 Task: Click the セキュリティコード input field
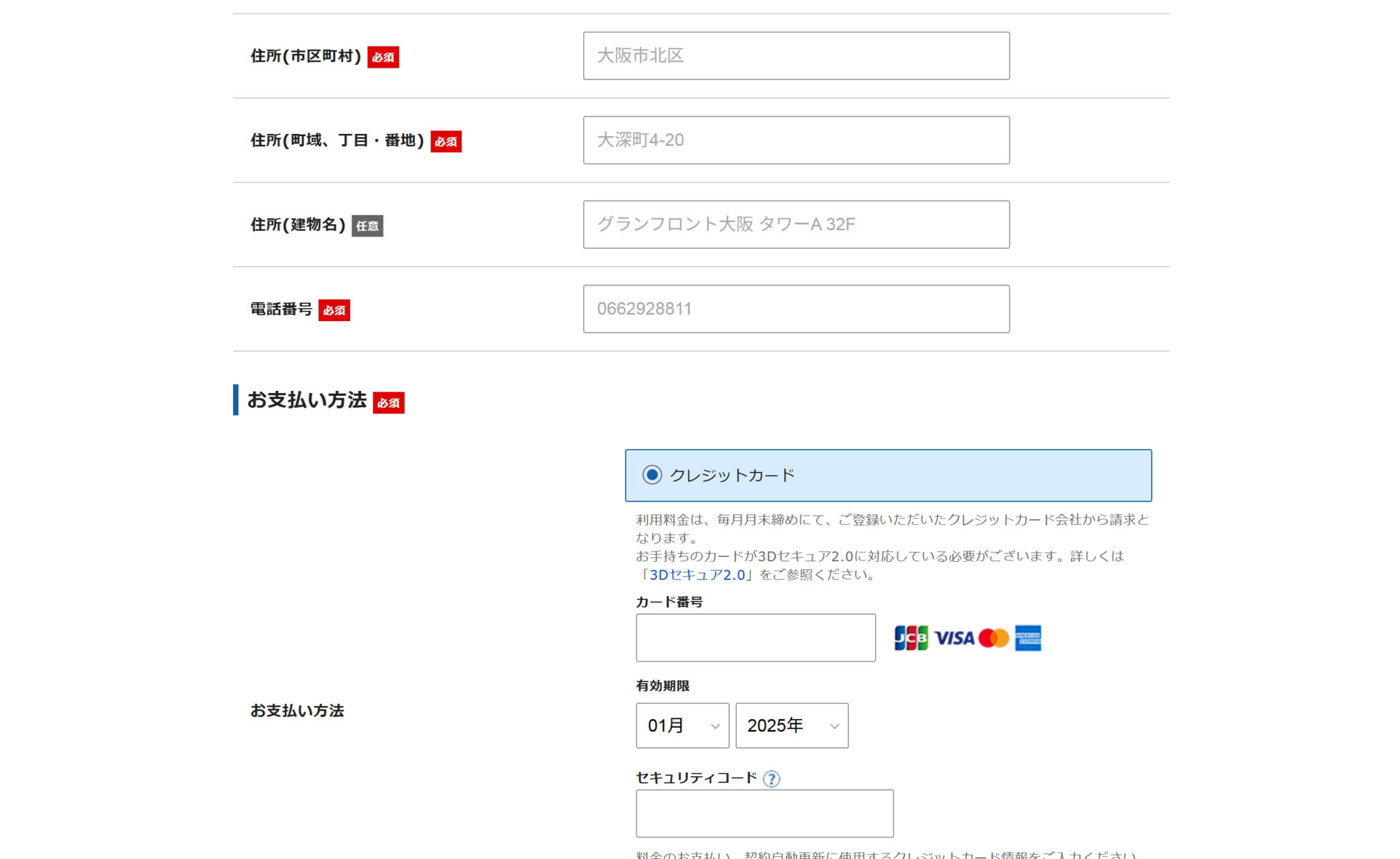pyautogui.click(x=764, y=813)
